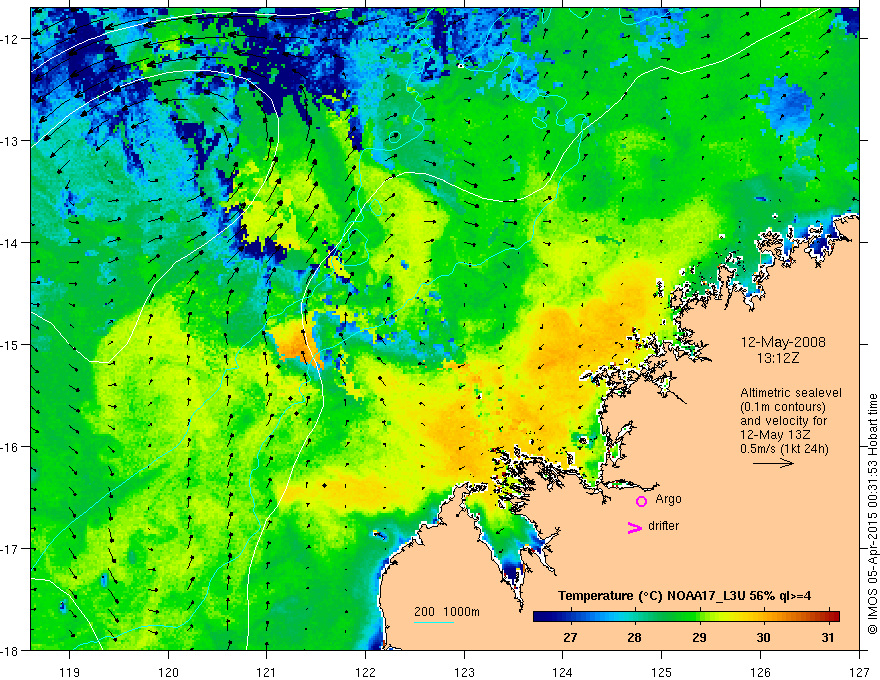Click the longitude axis label '120'

coord(168,672)
